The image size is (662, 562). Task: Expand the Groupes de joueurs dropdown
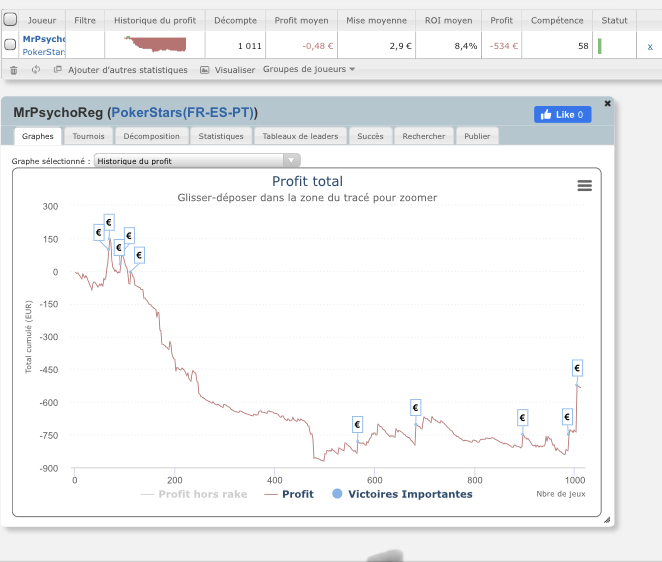309,69
